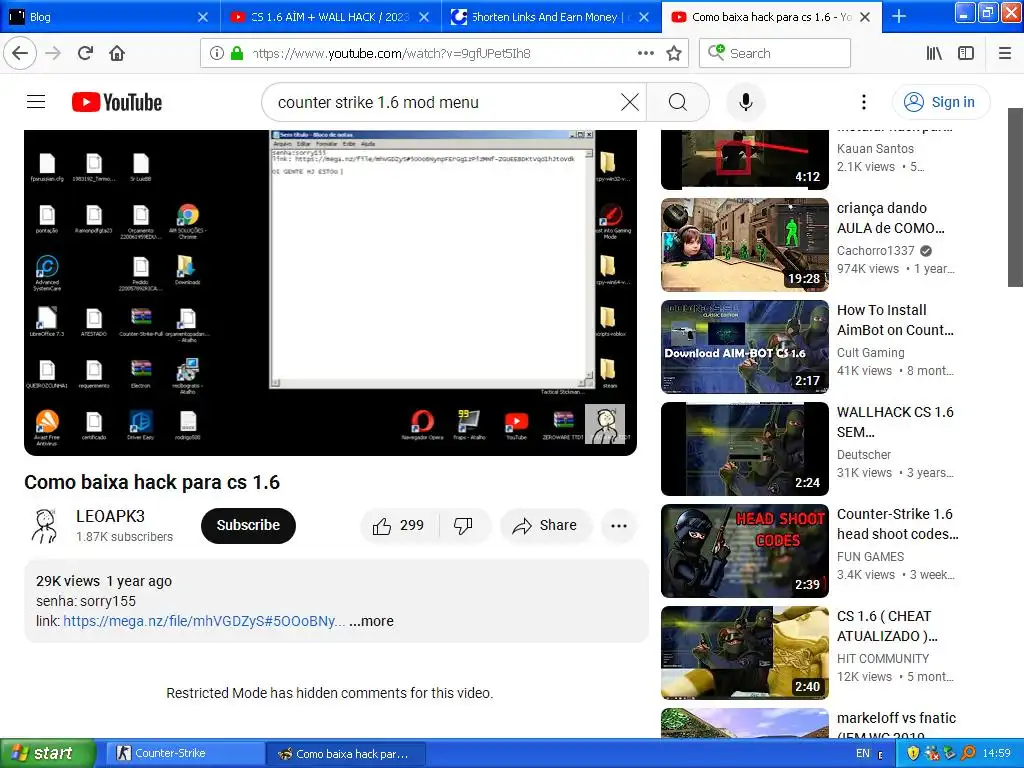Click the 14:59 system clock
This screenshot has width=1024, height=768.
click(x=997, y=753)
